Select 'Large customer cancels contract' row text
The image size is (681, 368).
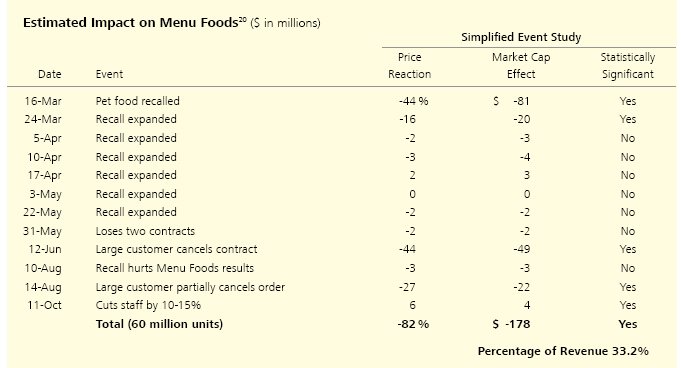click(176, 249)
